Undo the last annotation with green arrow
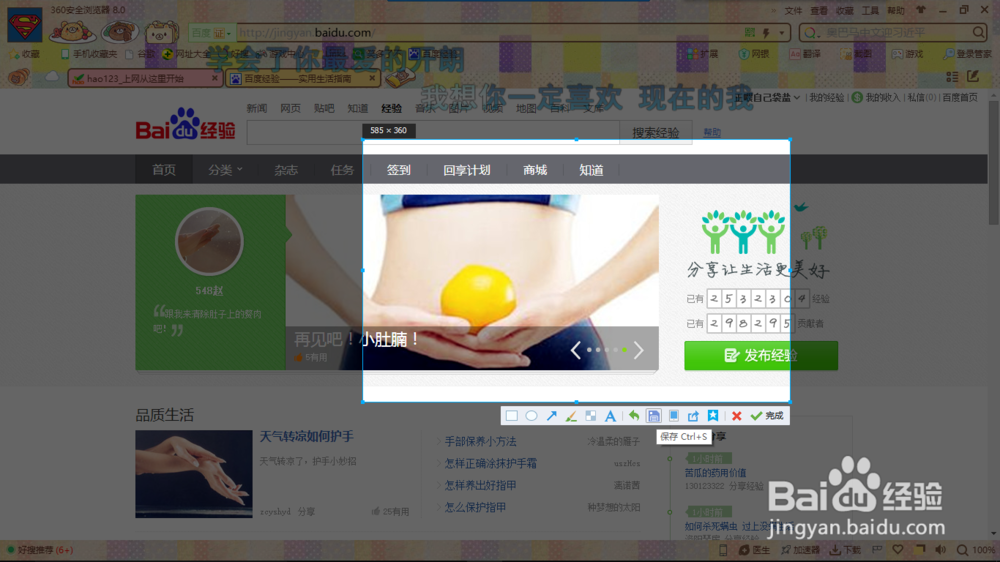Viewport: 1000px width, 562px height. 634,416
